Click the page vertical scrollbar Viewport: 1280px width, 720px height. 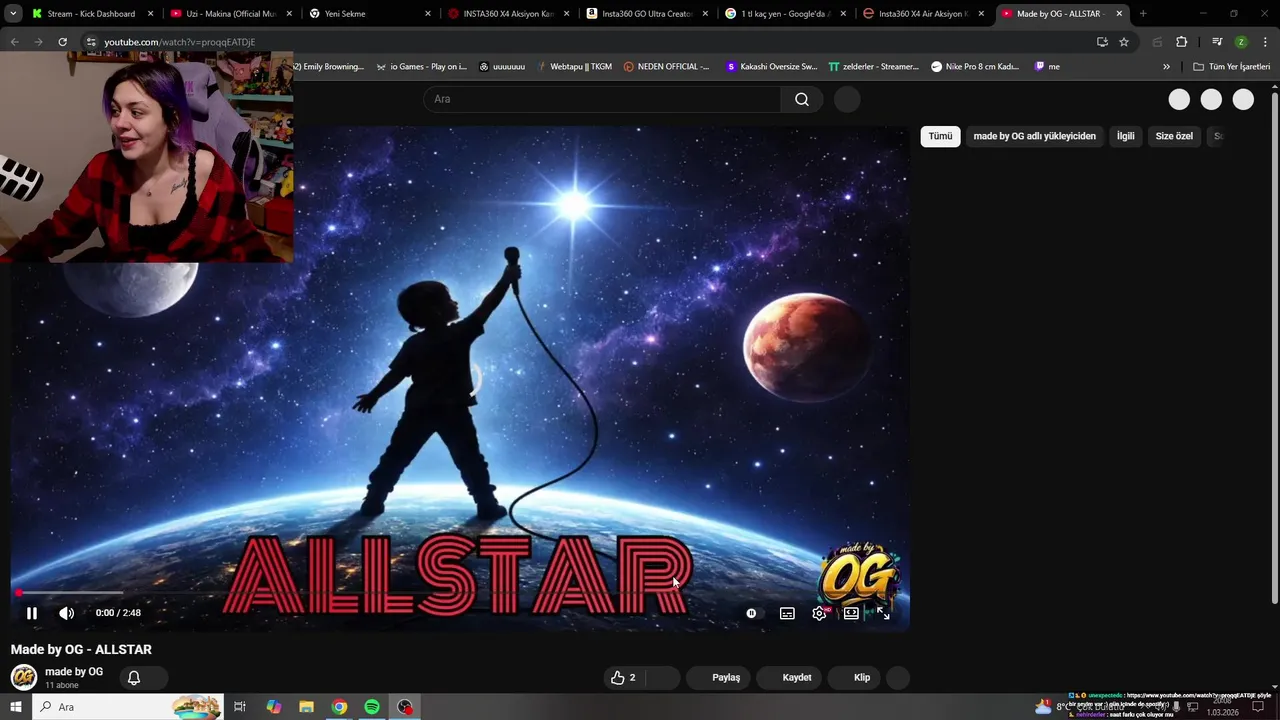[1274, 350]
